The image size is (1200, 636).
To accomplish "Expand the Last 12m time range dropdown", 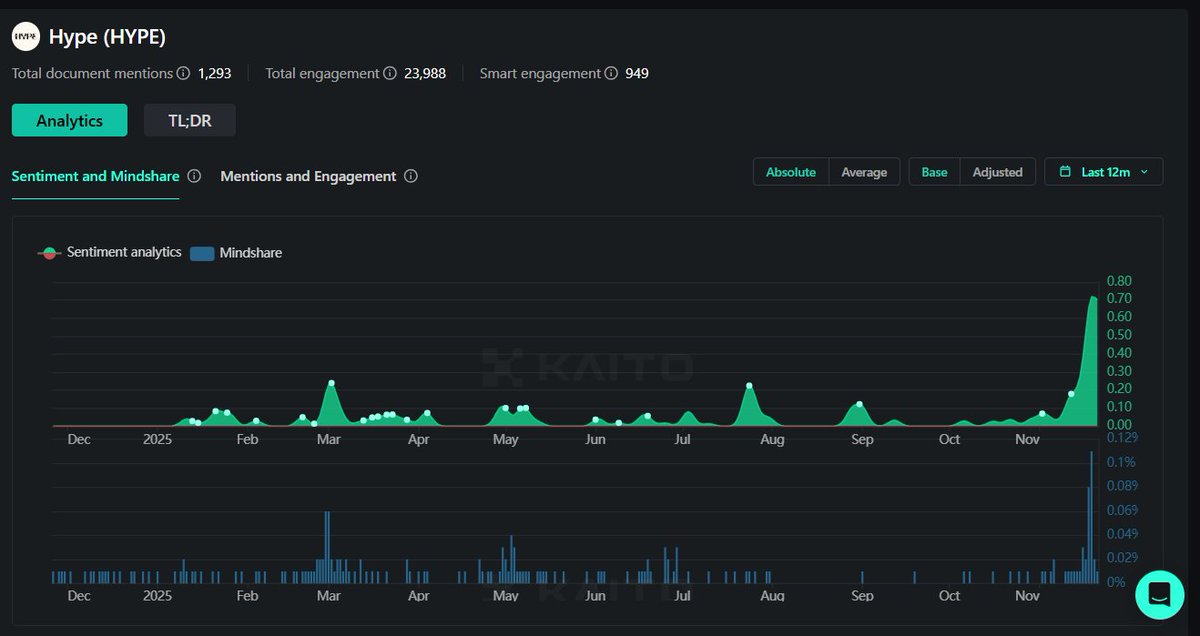I will point(1104,172).
